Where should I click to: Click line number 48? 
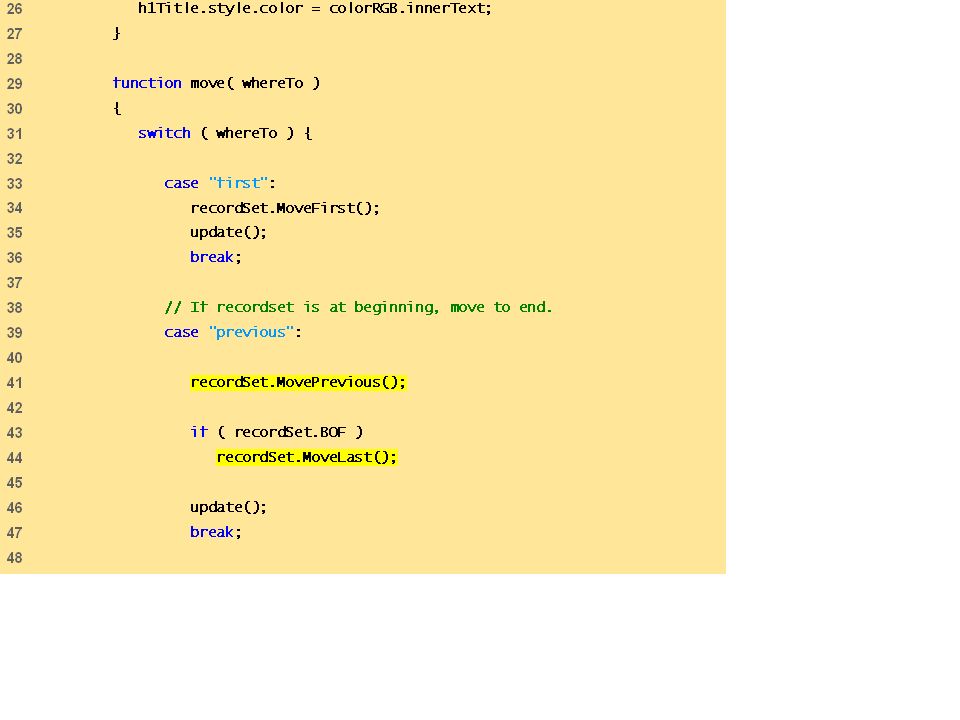(x=15, y=558)
